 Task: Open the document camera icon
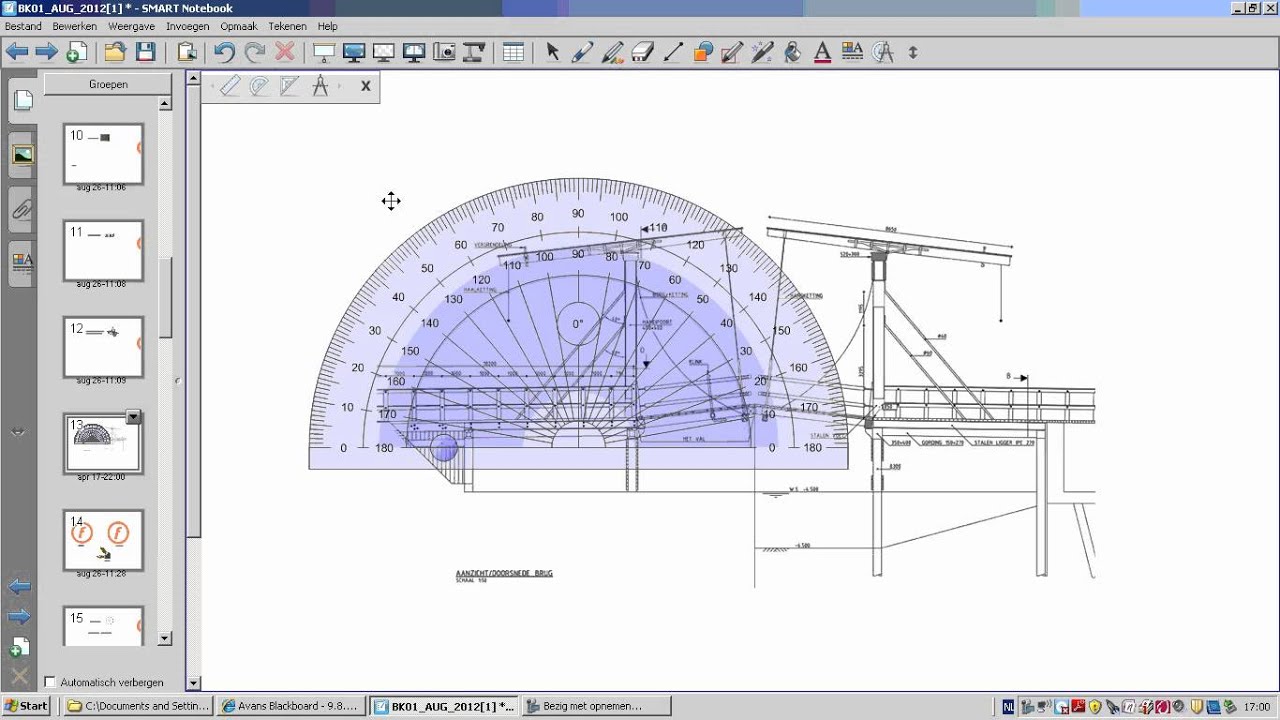tap(474, 52)
